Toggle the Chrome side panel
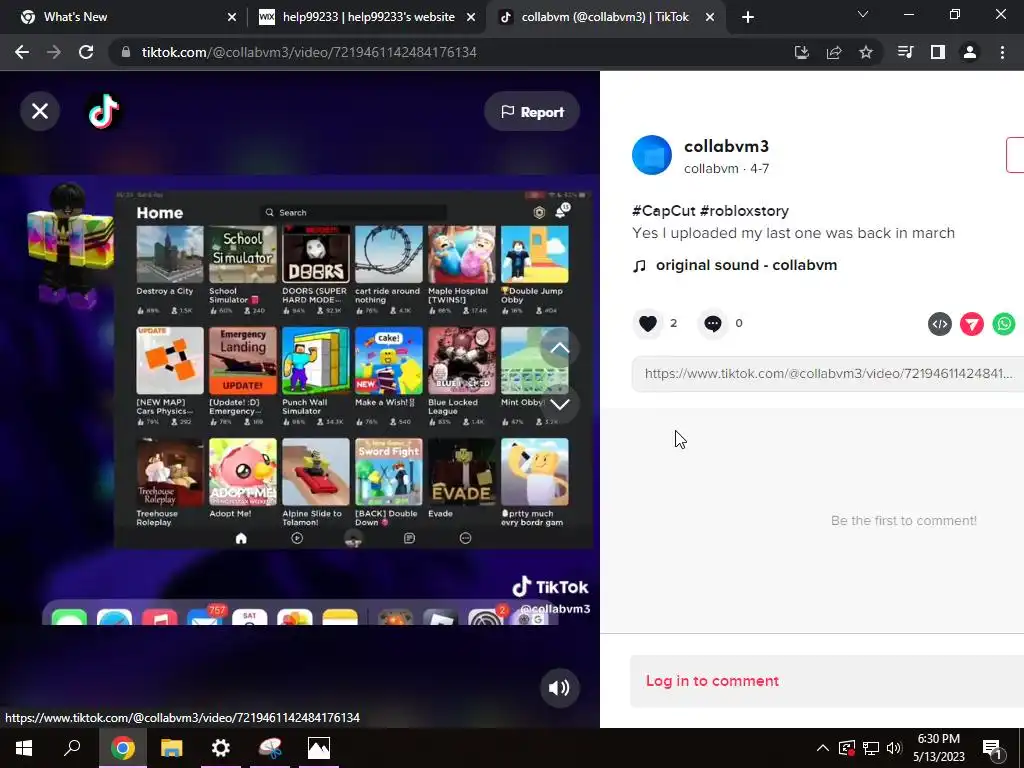The width and height of the screenshot is (1024, 768). point(938,52)
